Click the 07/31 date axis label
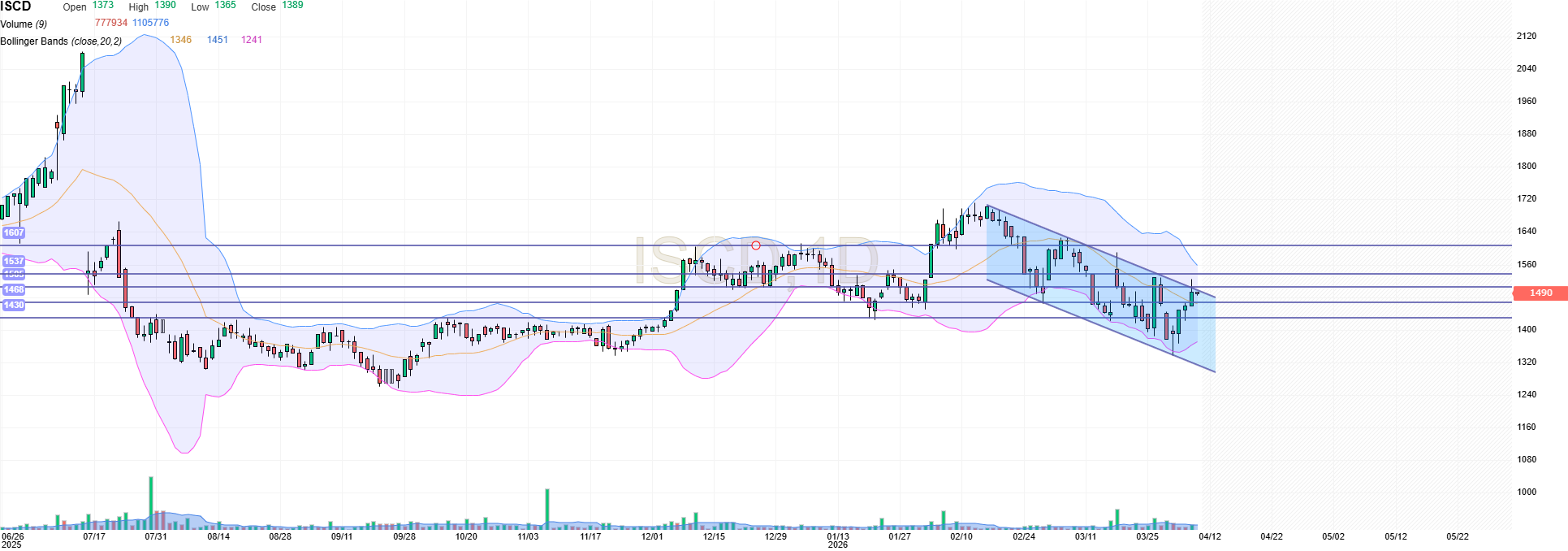 156,536
